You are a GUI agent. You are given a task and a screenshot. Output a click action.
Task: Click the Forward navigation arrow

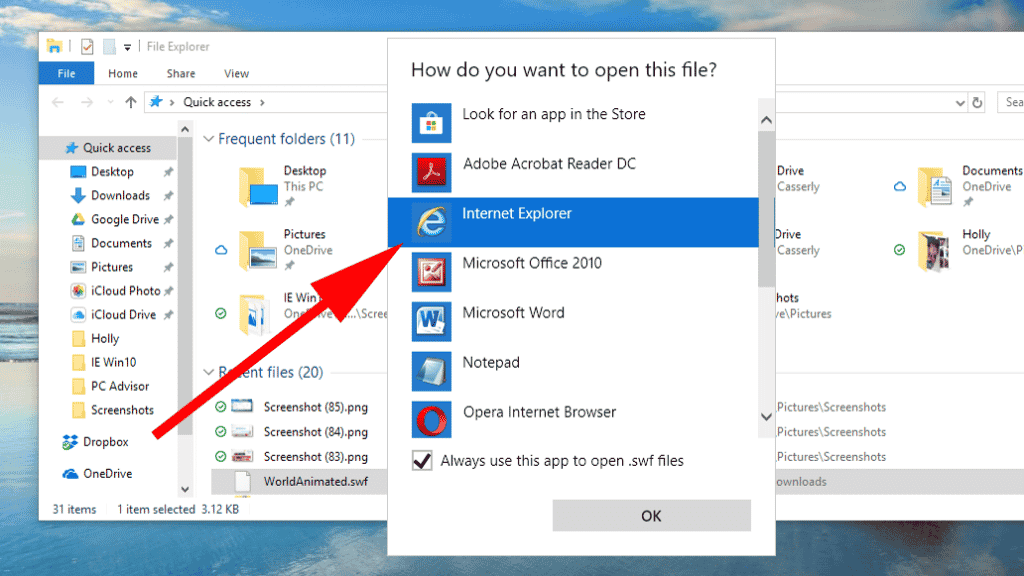pyautogui.click(x=87, y=102)
